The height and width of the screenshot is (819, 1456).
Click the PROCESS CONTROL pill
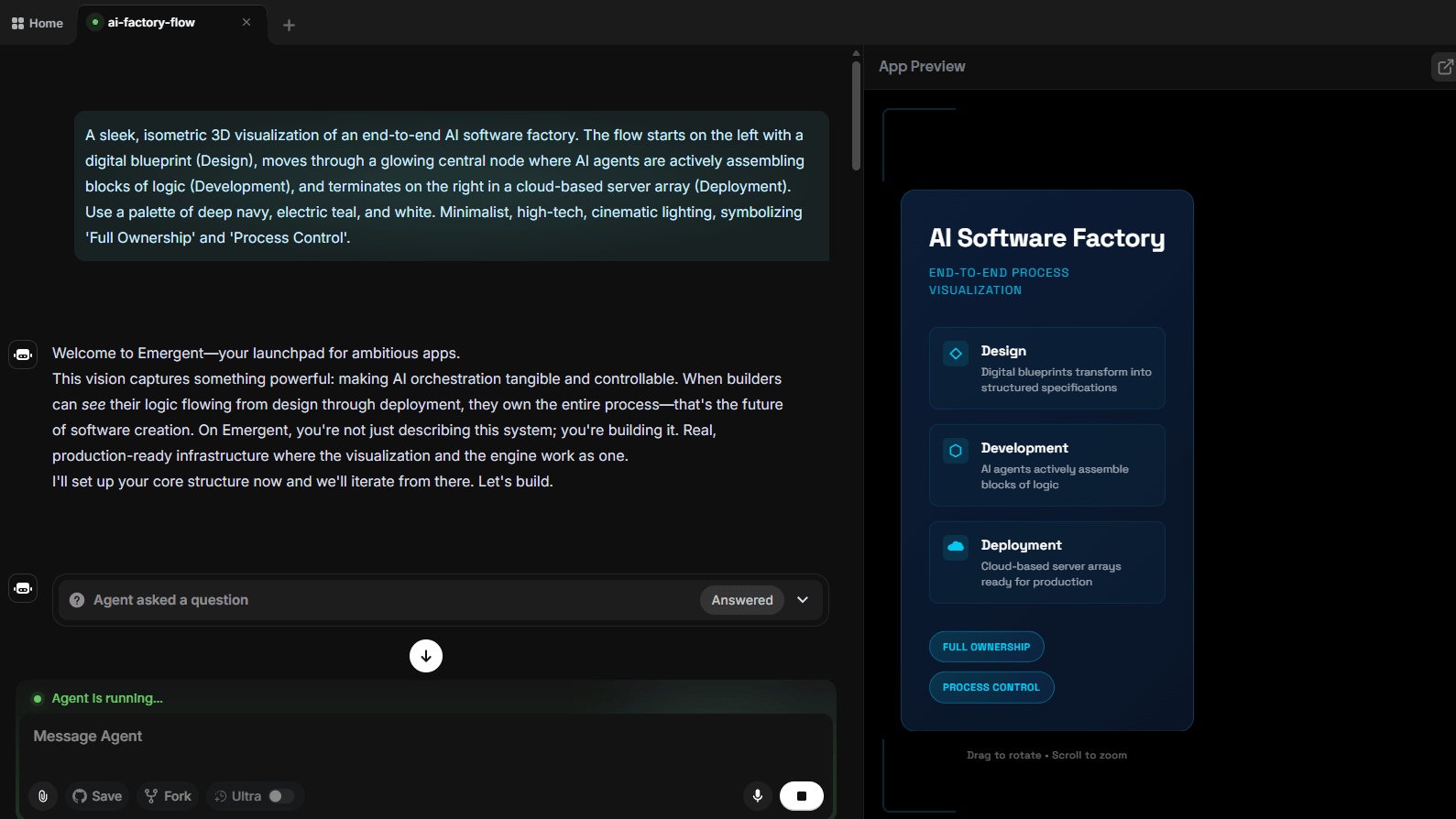(991, 687)
